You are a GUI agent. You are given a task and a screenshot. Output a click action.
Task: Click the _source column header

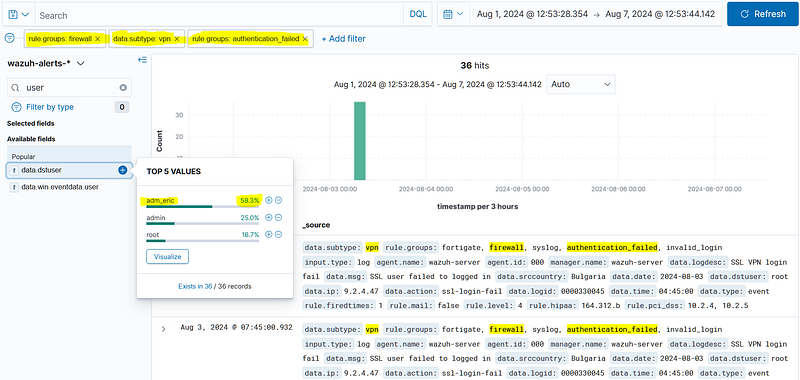pyautogui.click(x=316, y=225)
